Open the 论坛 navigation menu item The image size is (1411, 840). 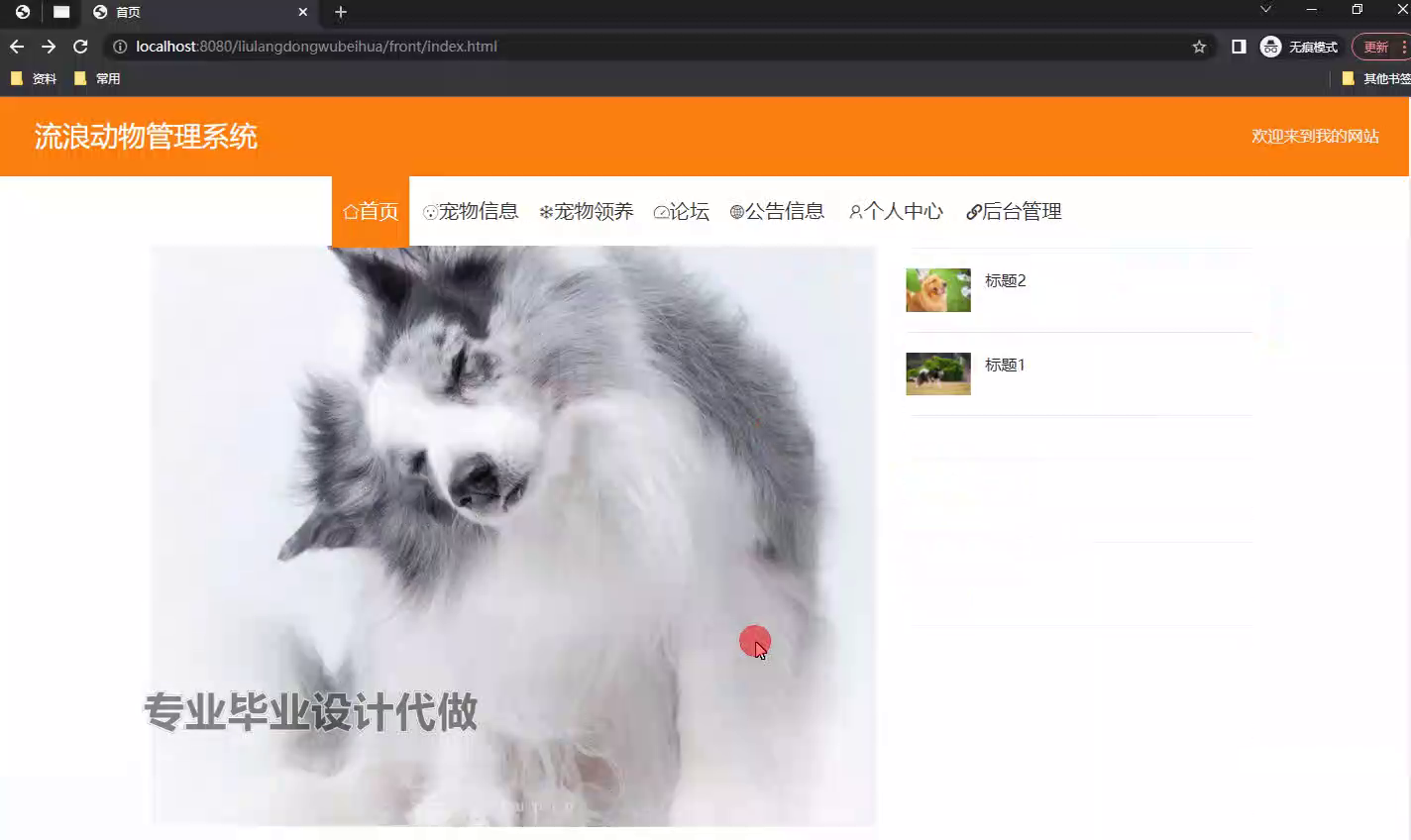click(682, 211)
